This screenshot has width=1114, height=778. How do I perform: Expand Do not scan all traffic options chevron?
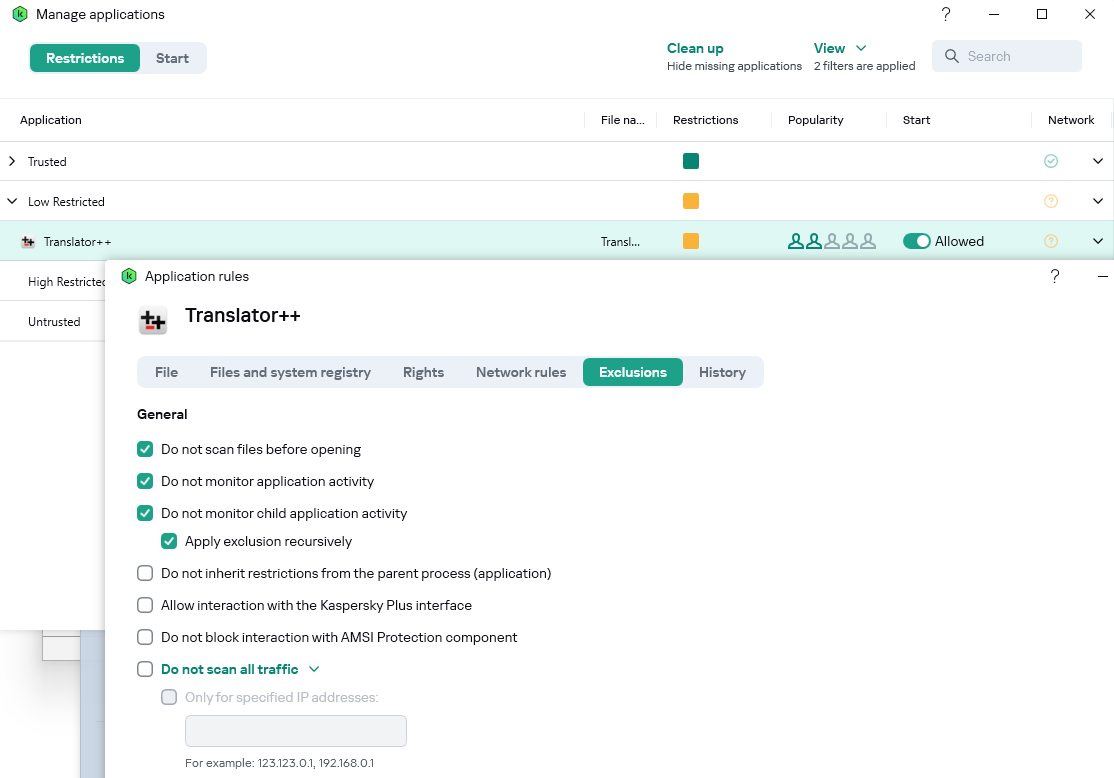314,669
